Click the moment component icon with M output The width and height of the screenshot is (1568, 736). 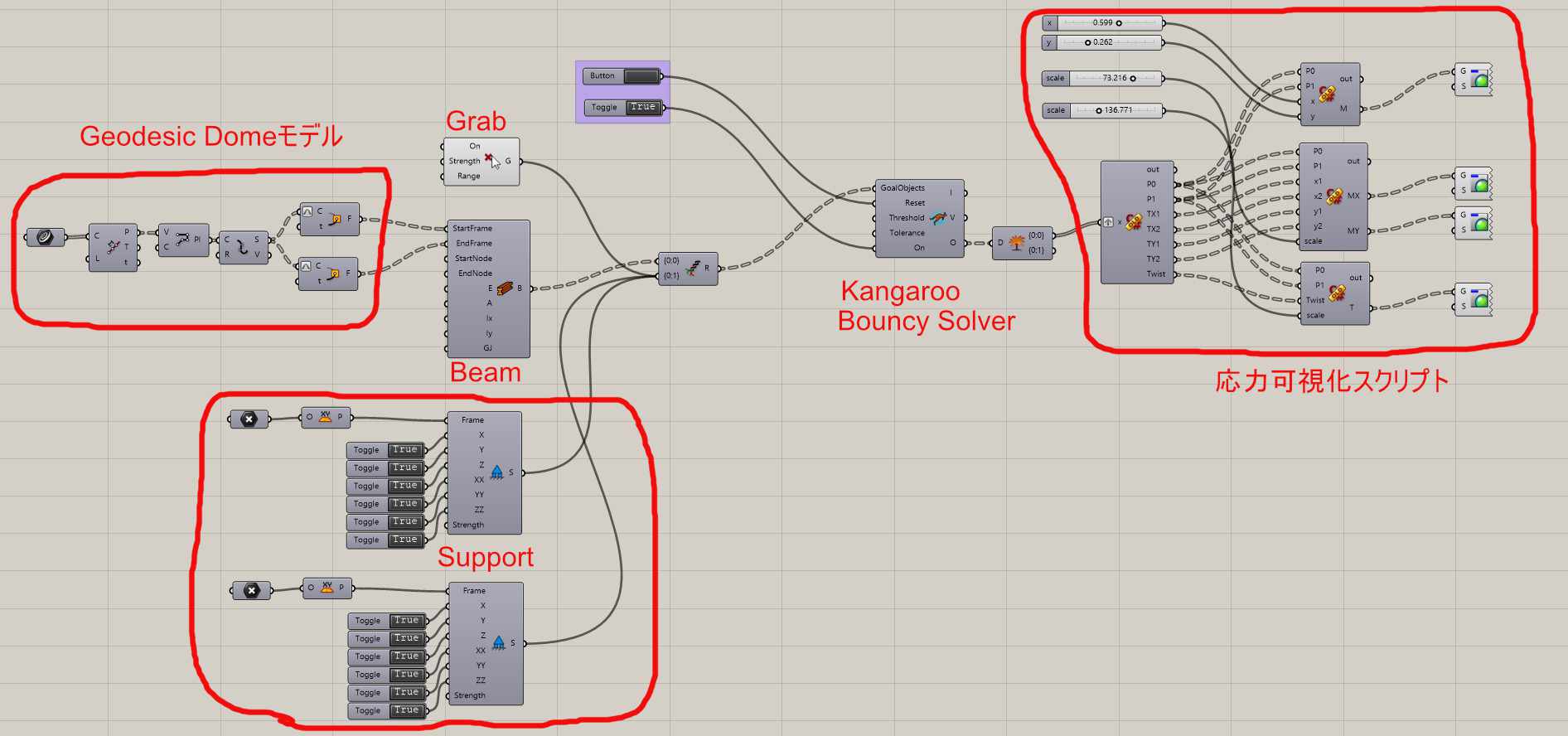1328,94
